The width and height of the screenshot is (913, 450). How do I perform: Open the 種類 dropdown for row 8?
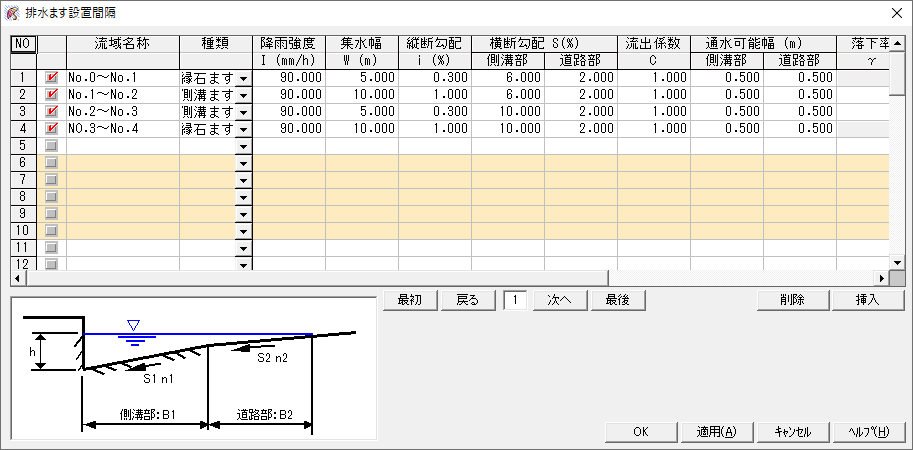click(x=243, y=196)
